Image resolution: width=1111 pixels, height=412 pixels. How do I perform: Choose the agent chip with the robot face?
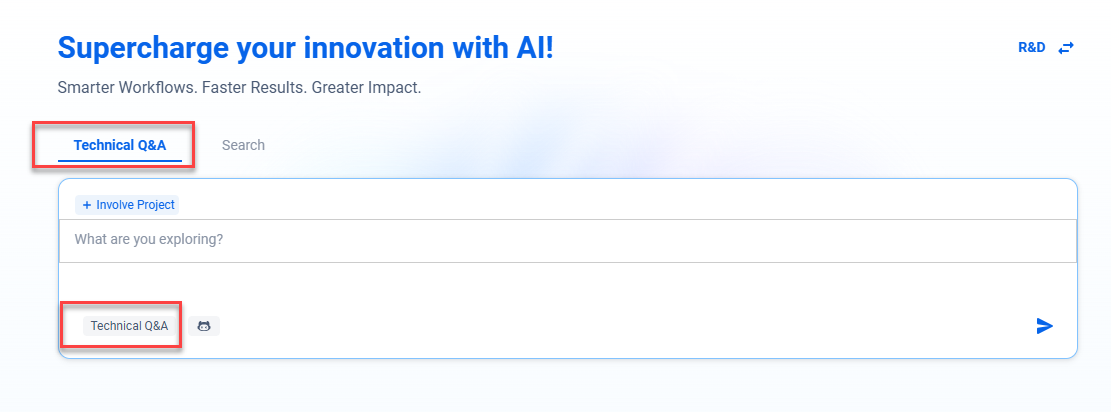[204, 326]
